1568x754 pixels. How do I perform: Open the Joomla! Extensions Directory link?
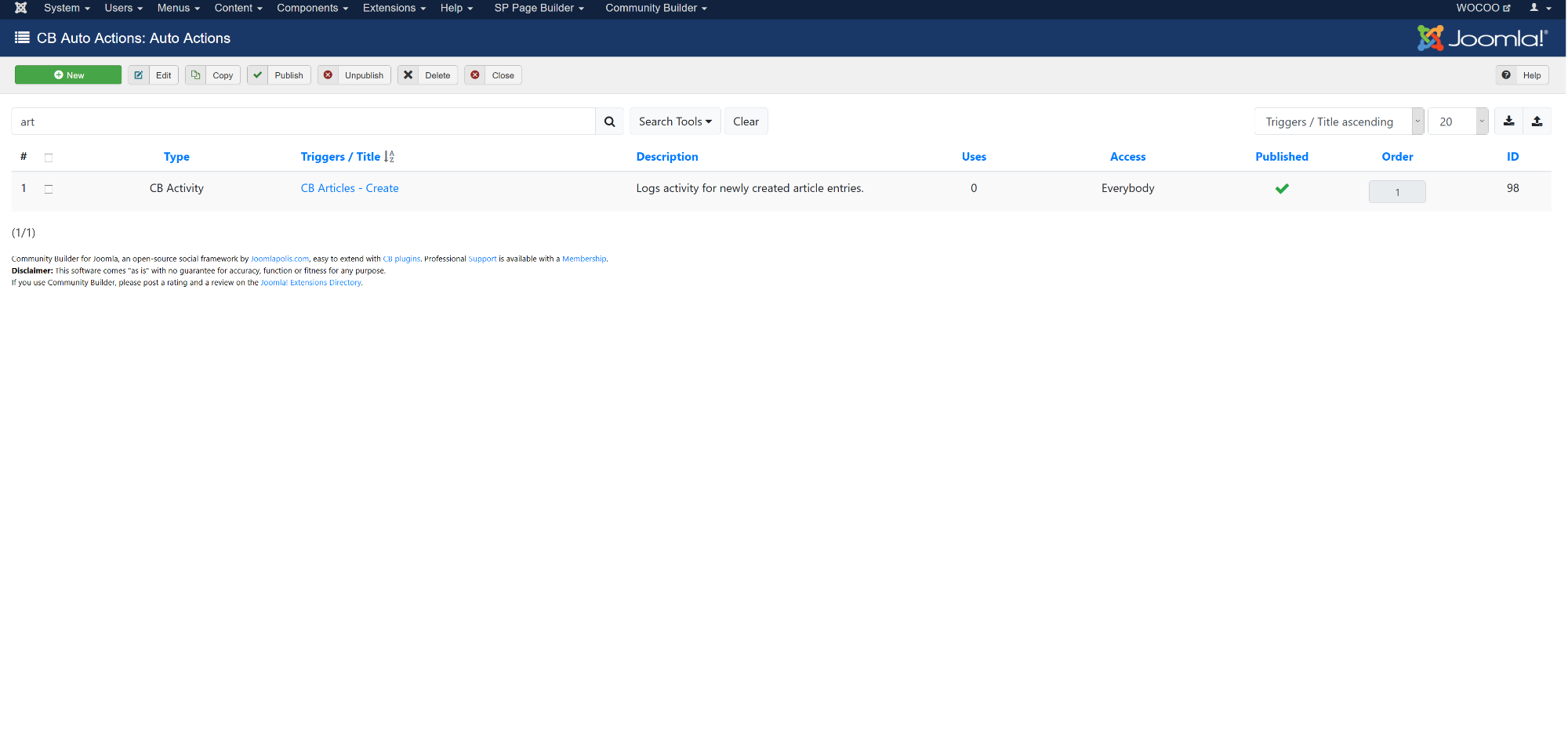click(x=310, y=283)
